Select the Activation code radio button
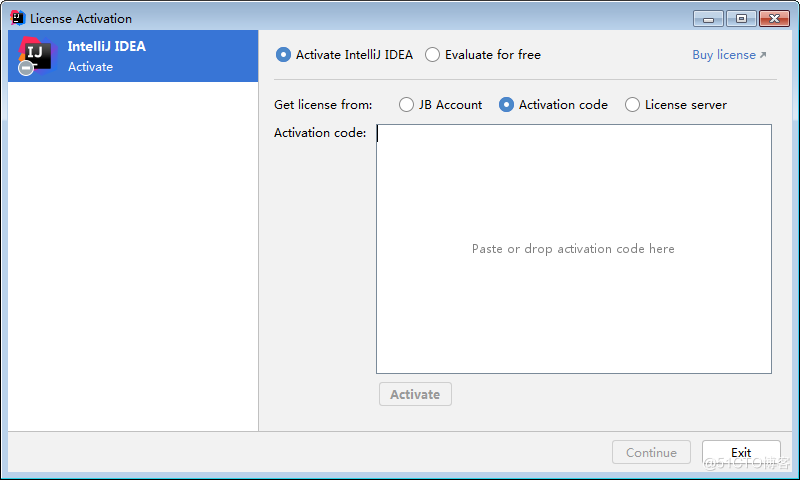800x480 pixels. [x=506, y=105]
